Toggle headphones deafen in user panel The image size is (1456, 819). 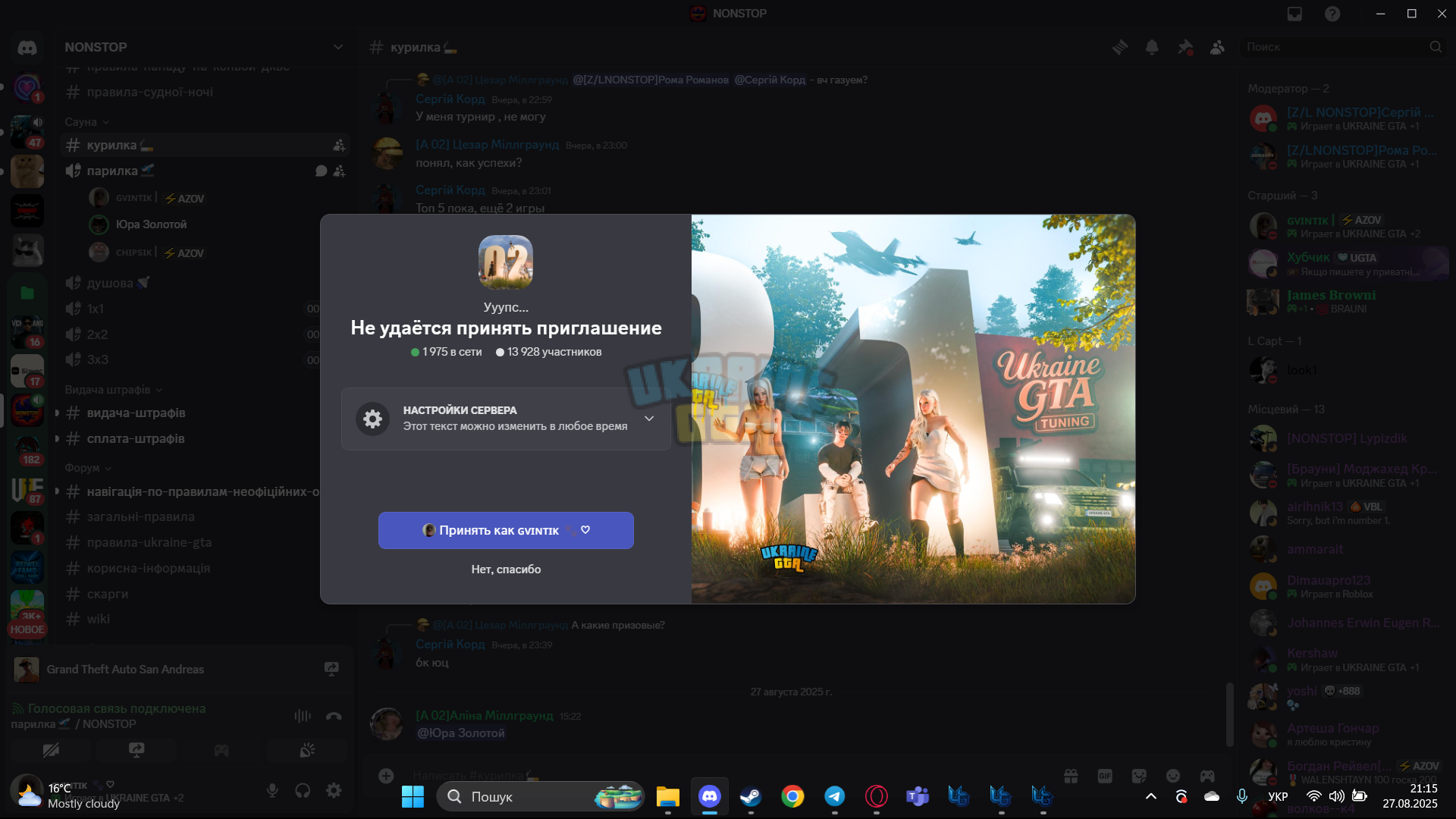pos(303,791)
